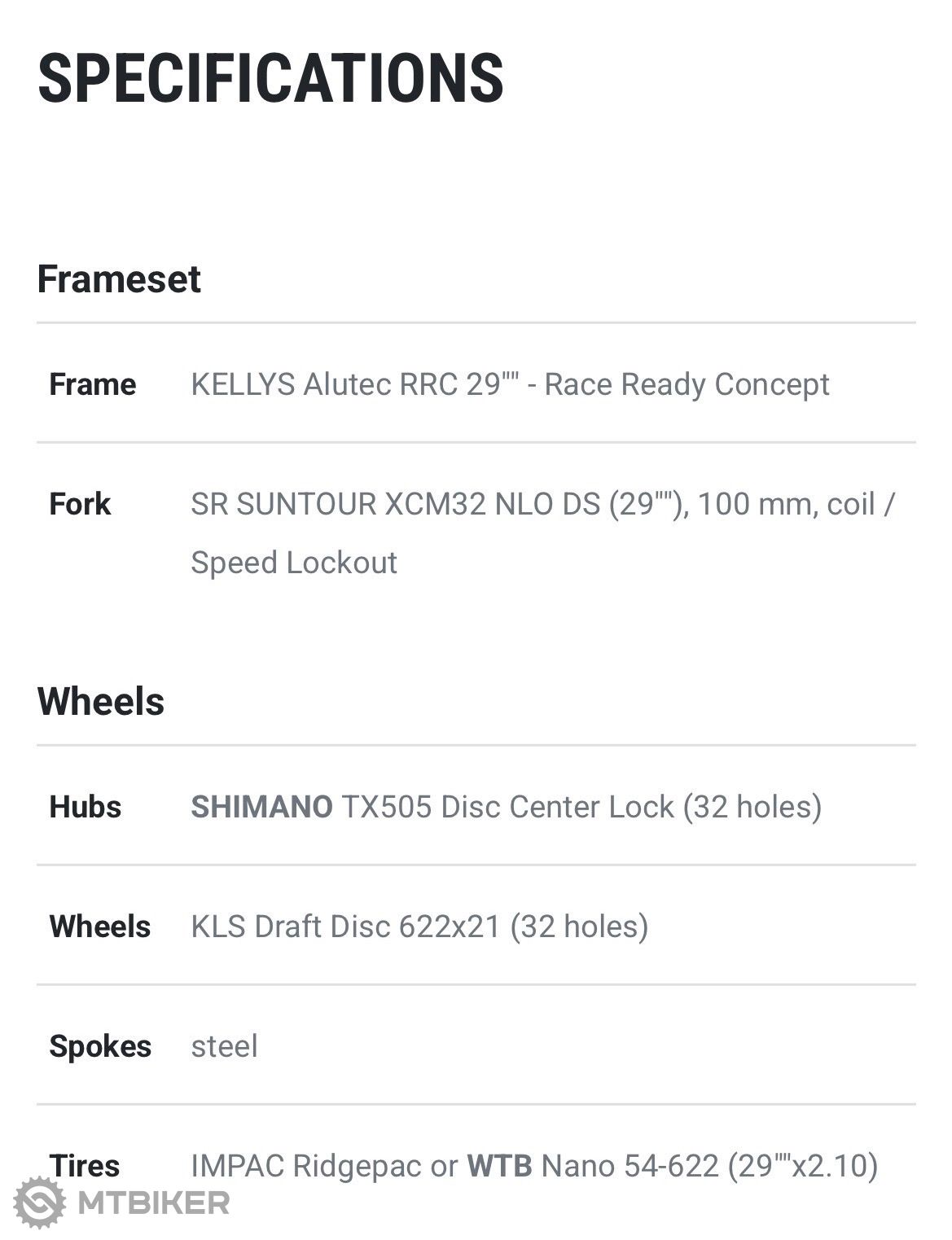Click the Wheels row label beside KLS Draft
Screen dimensions: 952x1240
point(100,927)
